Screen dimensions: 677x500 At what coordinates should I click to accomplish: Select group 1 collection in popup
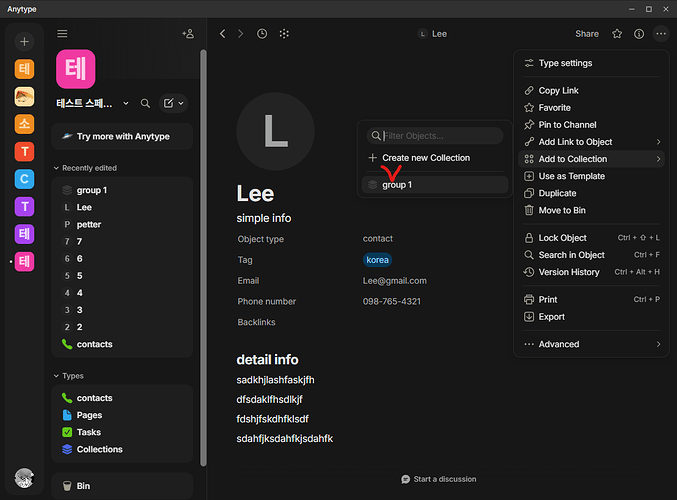click(435, 185)
